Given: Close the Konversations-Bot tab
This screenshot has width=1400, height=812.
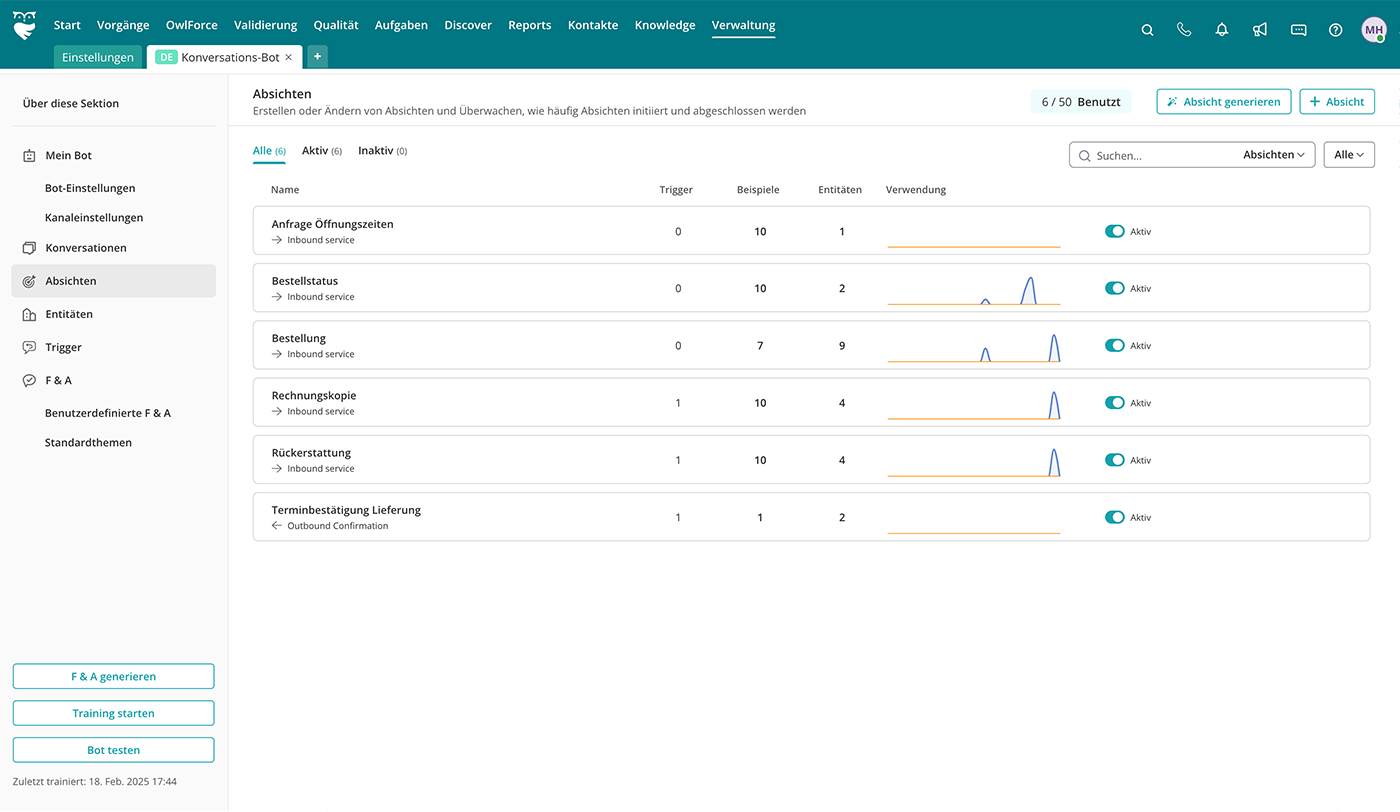Looking at the screenshot, I should click(289, 57).
